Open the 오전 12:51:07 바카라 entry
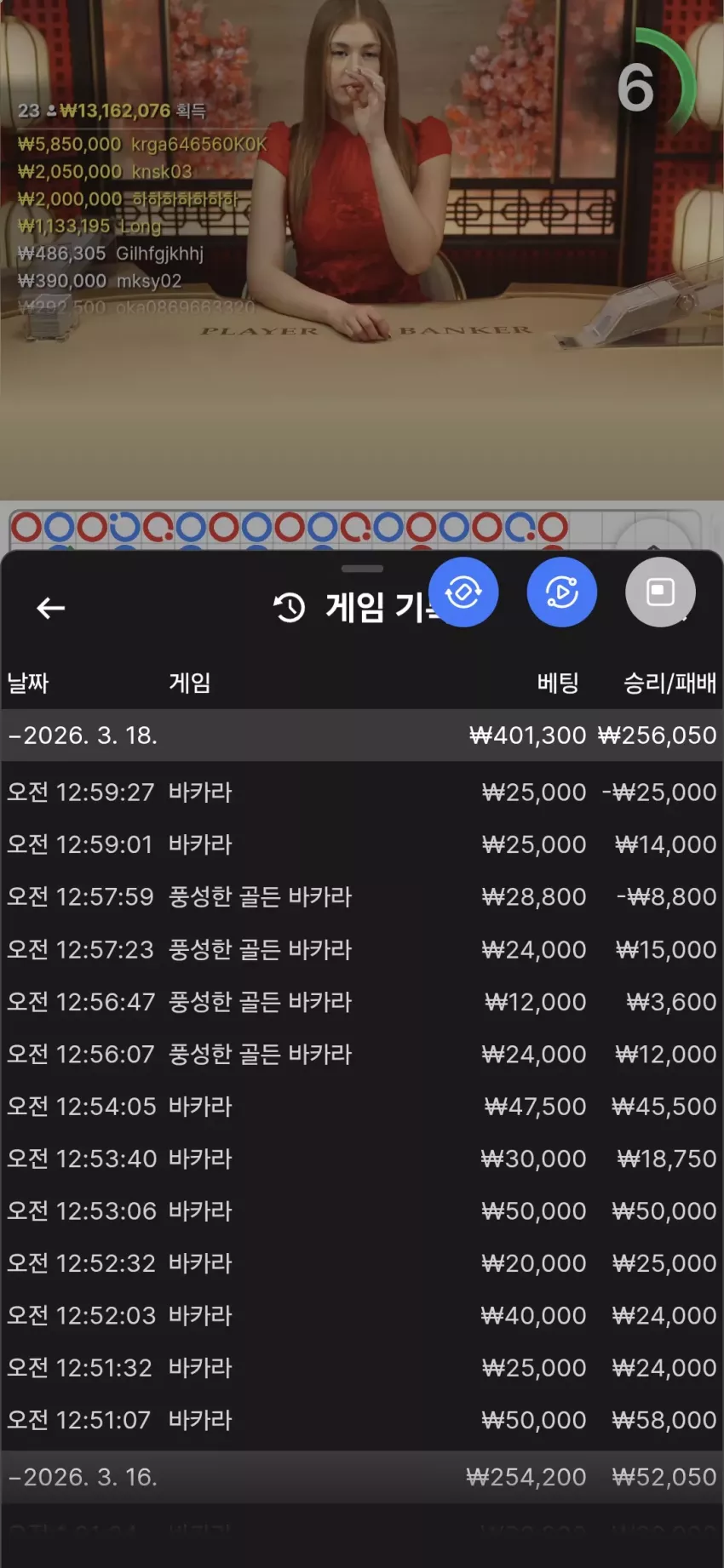Screen dimensions: 724x1568 362,1421
